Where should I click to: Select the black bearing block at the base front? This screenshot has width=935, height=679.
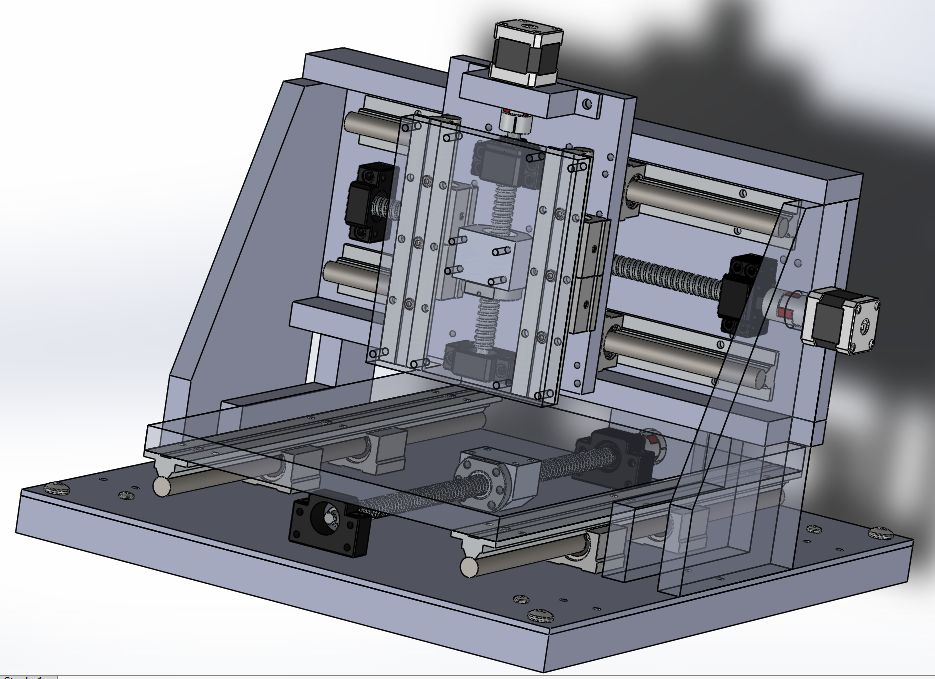coord(329,523)
